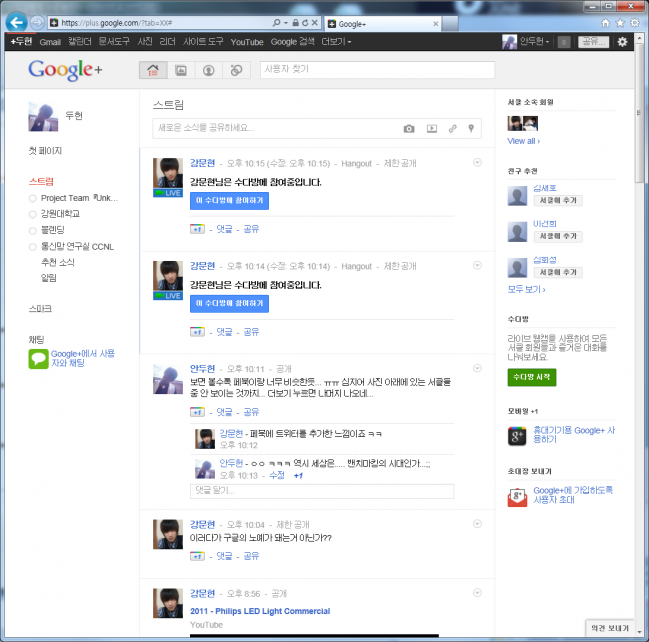Click the vertical page scrollbar thumb

639,114
